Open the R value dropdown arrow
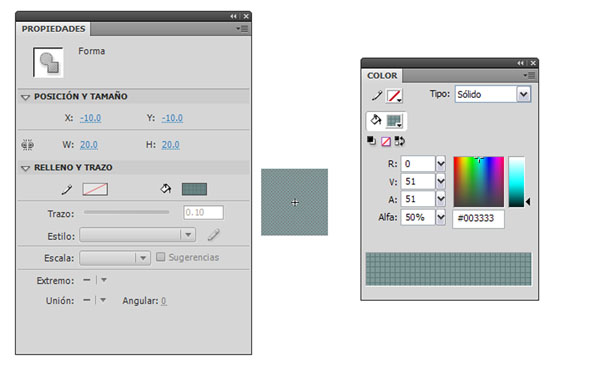This screenshot has height=375, width=600. point(441,164)
